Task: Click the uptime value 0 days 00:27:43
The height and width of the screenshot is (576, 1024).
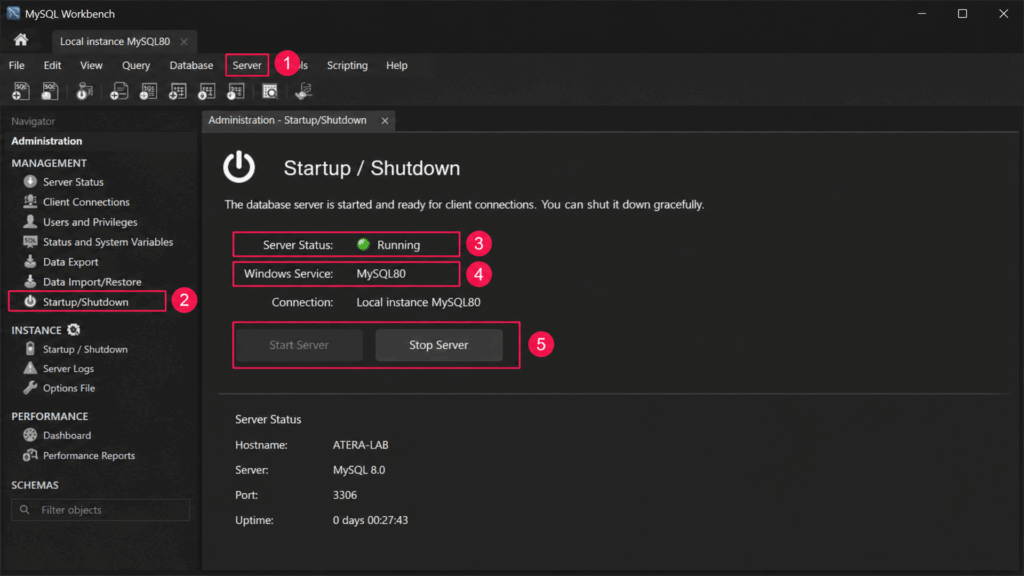Action: point(370,520)
